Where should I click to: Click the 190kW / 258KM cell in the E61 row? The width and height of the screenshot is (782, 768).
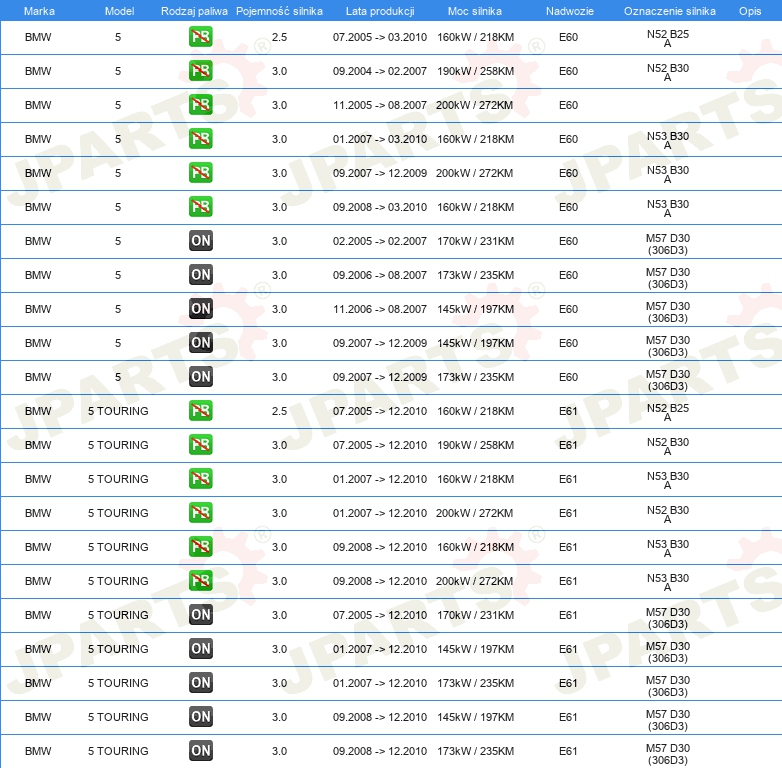(475, 445)
